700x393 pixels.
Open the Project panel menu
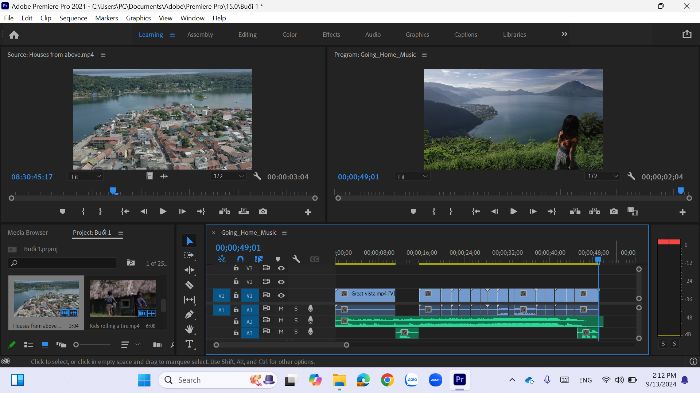pos(120,233)
